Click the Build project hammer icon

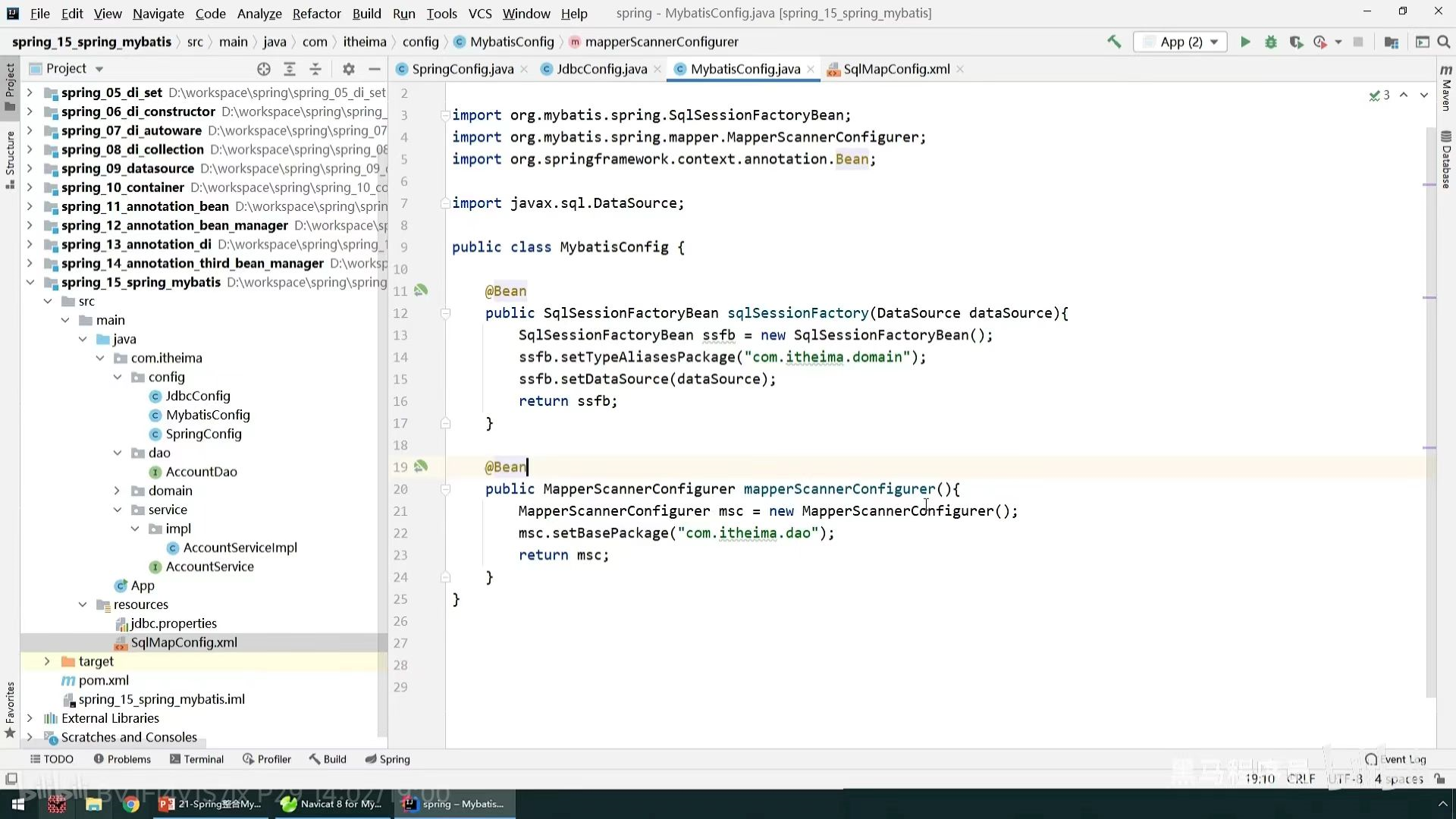pos(1114,42)
